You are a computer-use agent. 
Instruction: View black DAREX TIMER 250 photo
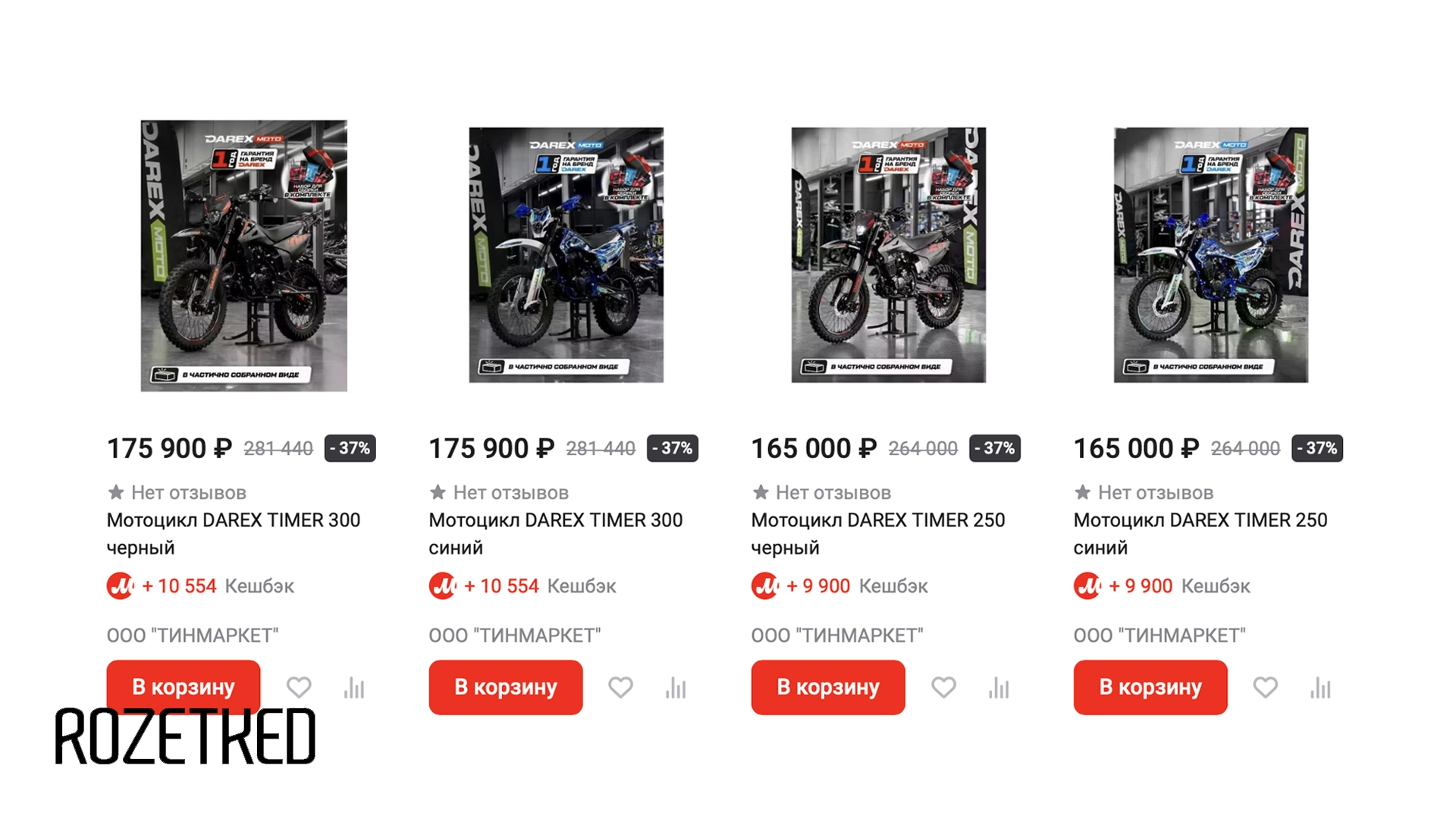coord(888,255)
